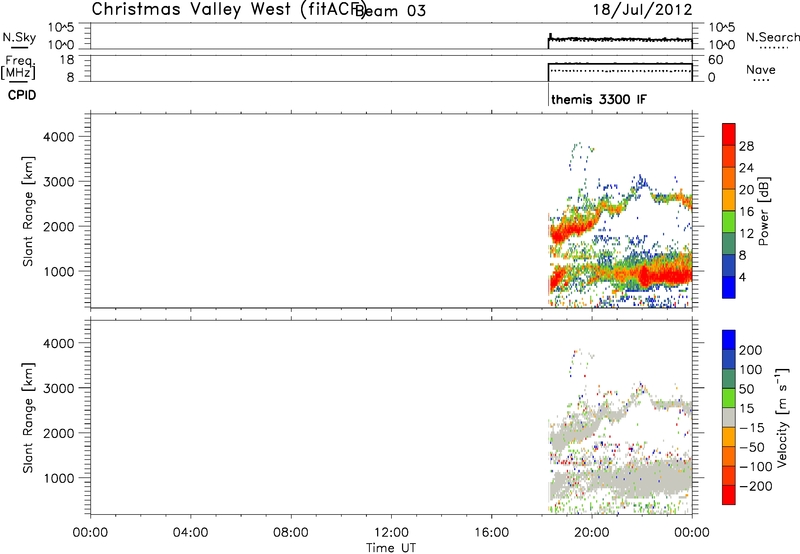Click the 200 value on velocity colorbar

pyautogui.click(x=751, y=350)
